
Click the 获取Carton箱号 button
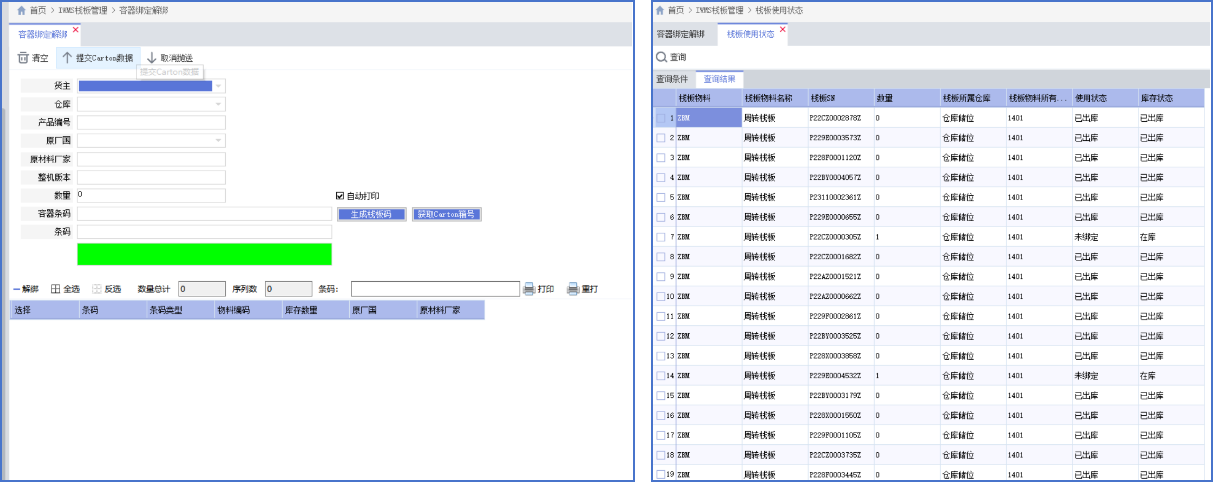(x=446, y=214)
